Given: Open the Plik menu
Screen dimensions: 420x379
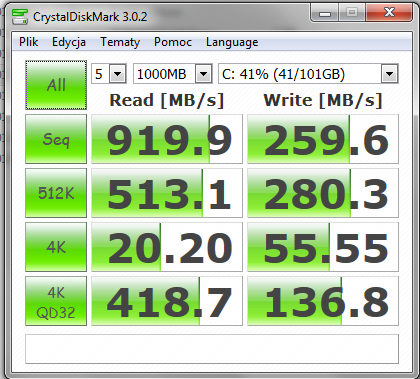Looking at the screenshot, I should pos(29,42).
